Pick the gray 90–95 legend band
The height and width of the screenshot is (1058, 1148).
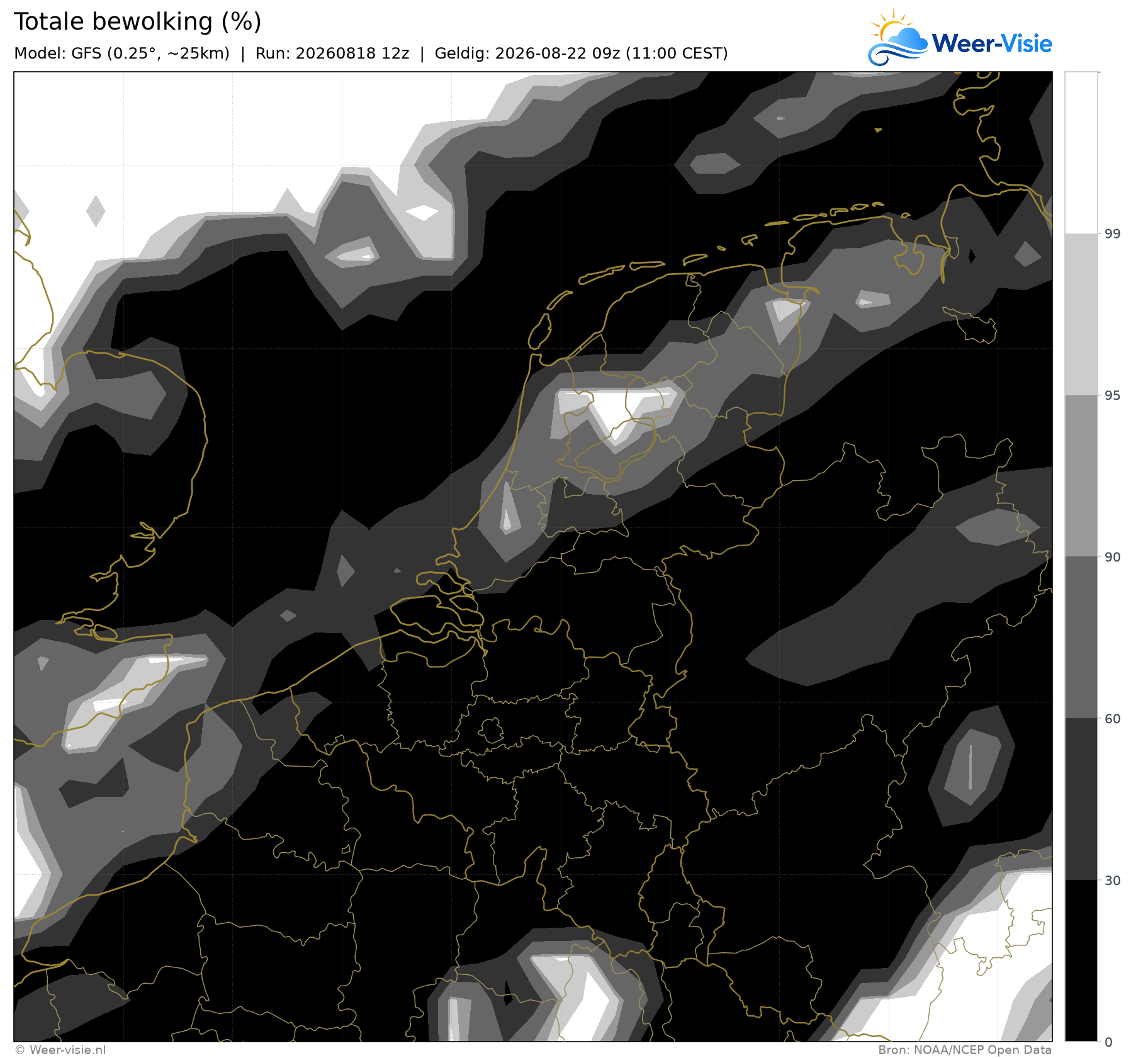tap(1081, 476)
